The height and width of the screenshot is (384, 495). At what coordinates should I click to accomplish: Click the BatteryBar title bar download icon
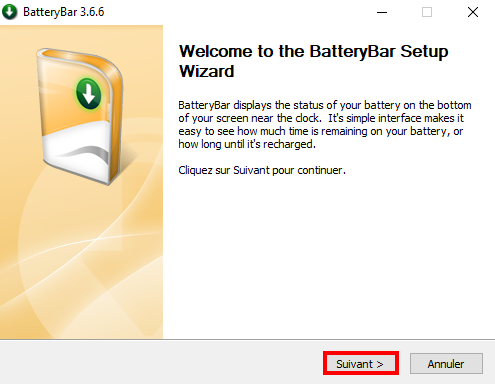pyautogui.click(x=9, y=12)
